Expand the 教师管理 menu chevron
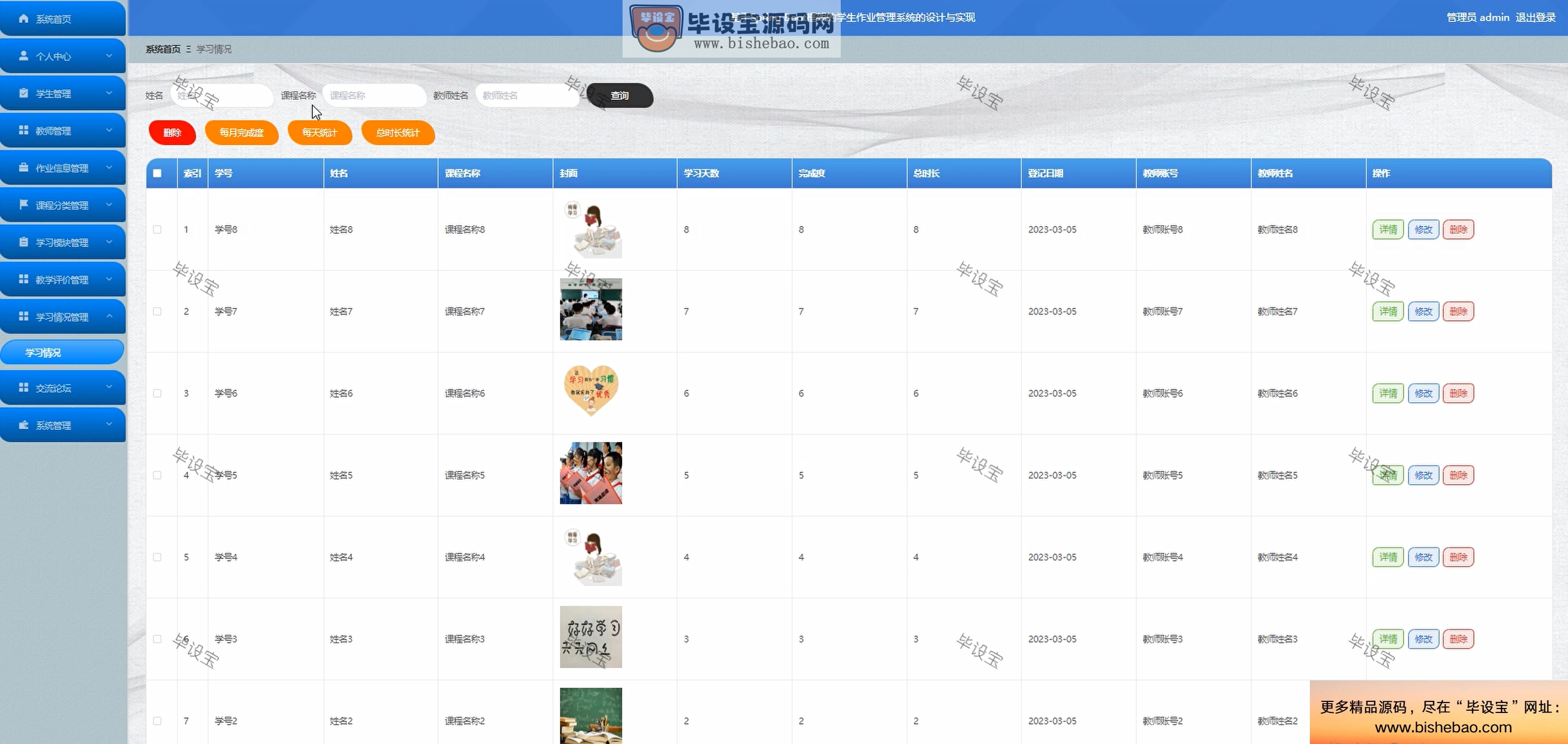 pos(109,130)
